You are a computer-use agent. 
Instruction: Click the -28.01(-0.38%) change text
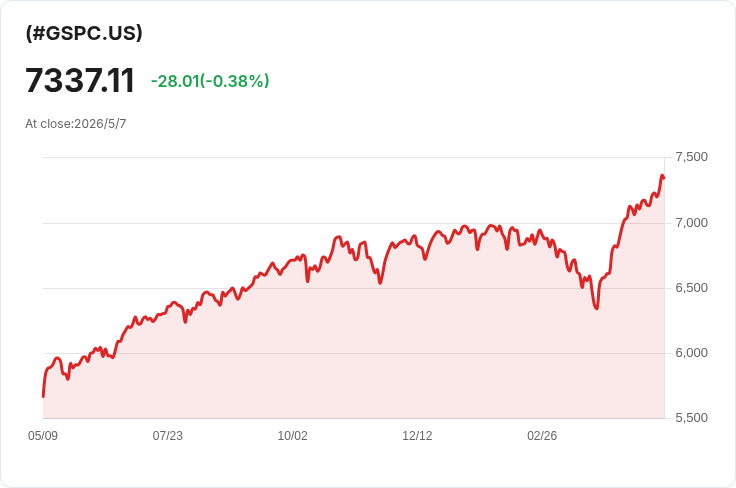(210, 81)
